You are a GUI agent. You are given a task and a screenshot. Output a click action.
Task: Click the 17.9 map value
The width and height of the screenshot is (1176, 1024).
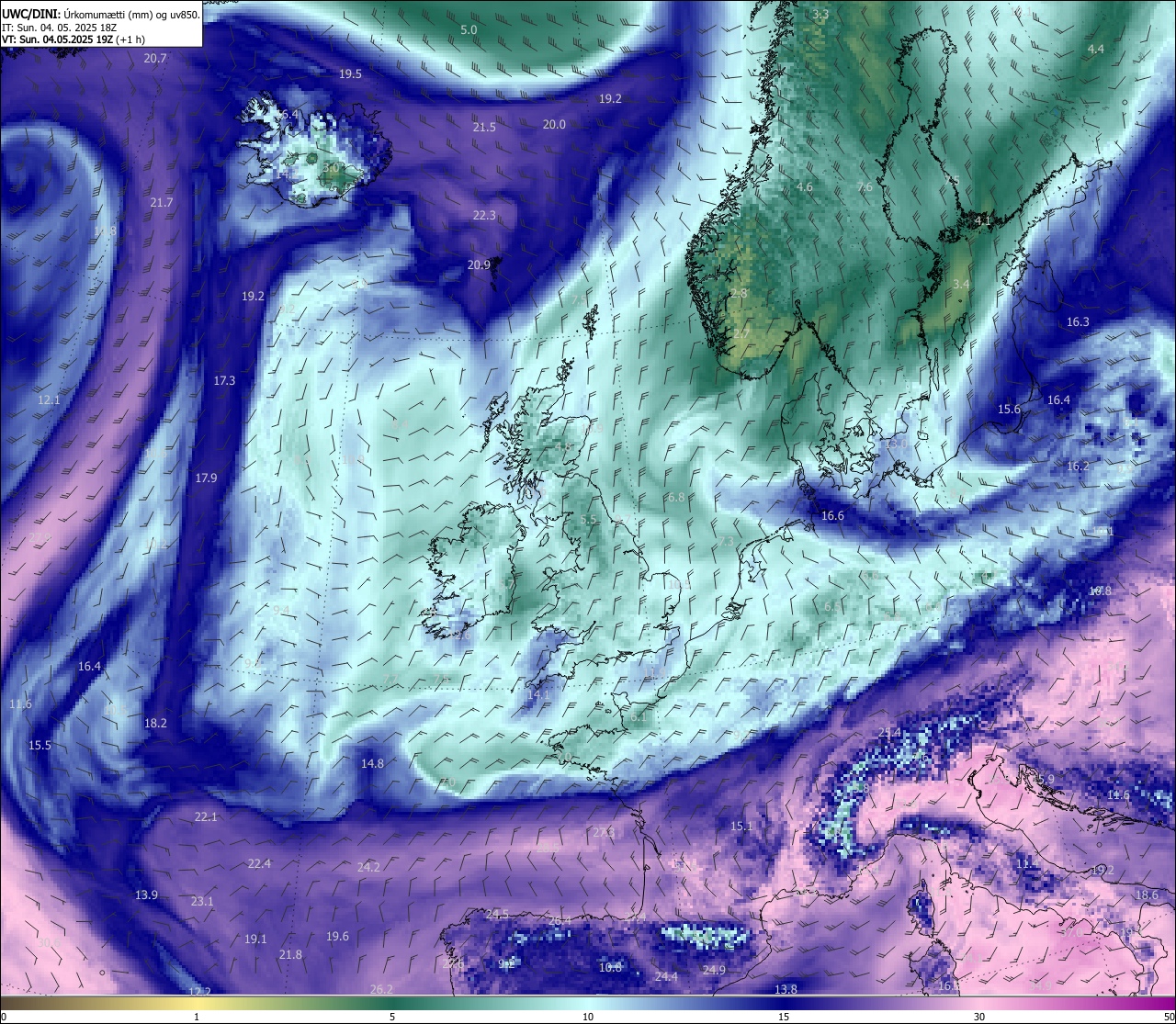(206, 478)
